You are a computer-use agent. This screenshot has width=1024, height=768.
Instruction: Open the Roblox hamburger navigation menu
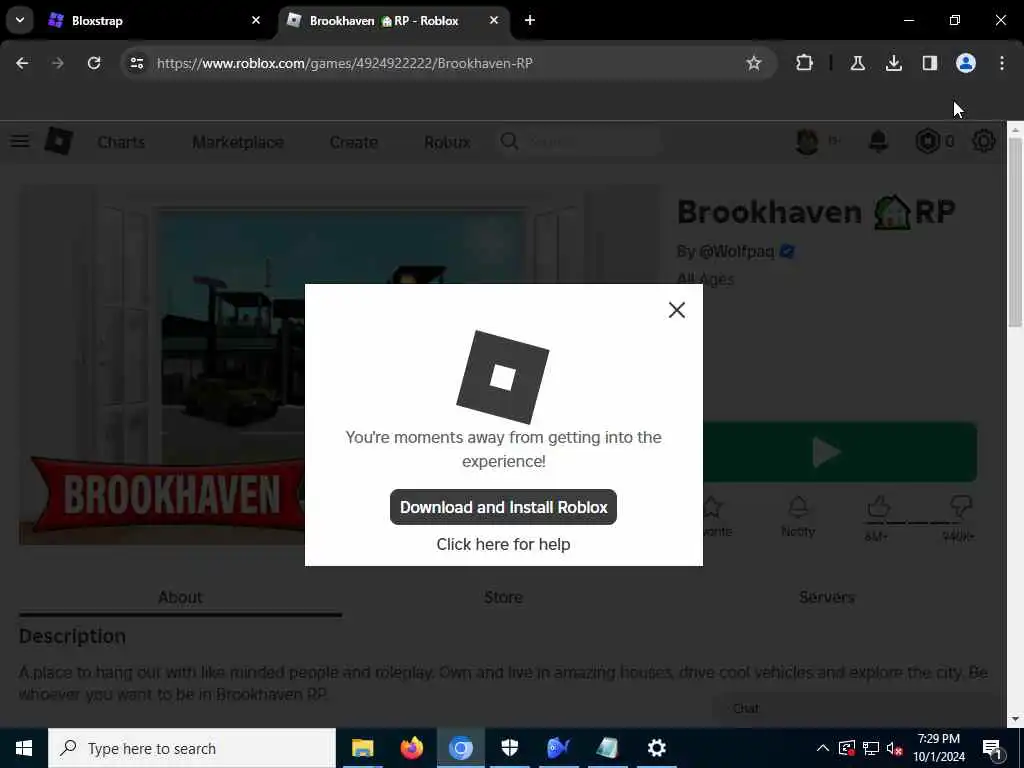pos(20,141)
